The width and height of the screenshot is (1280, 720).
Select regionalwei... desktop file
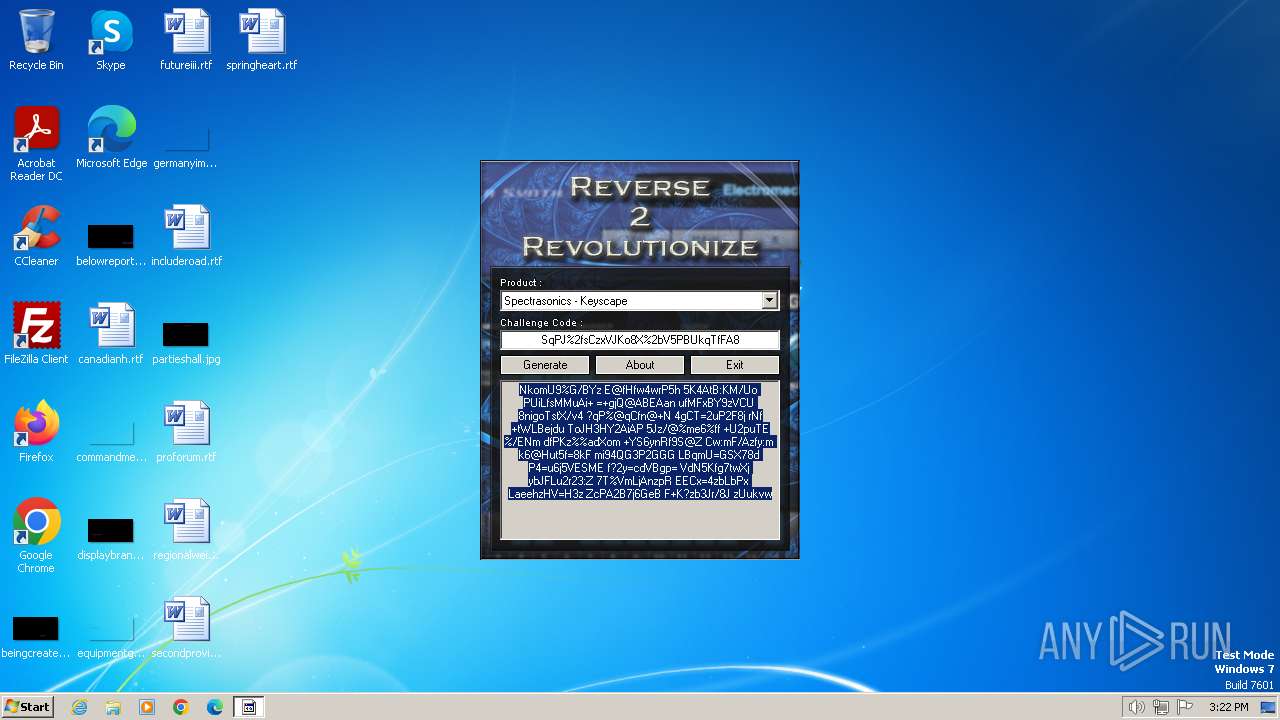pyautogui.click(x=186, y=530)
